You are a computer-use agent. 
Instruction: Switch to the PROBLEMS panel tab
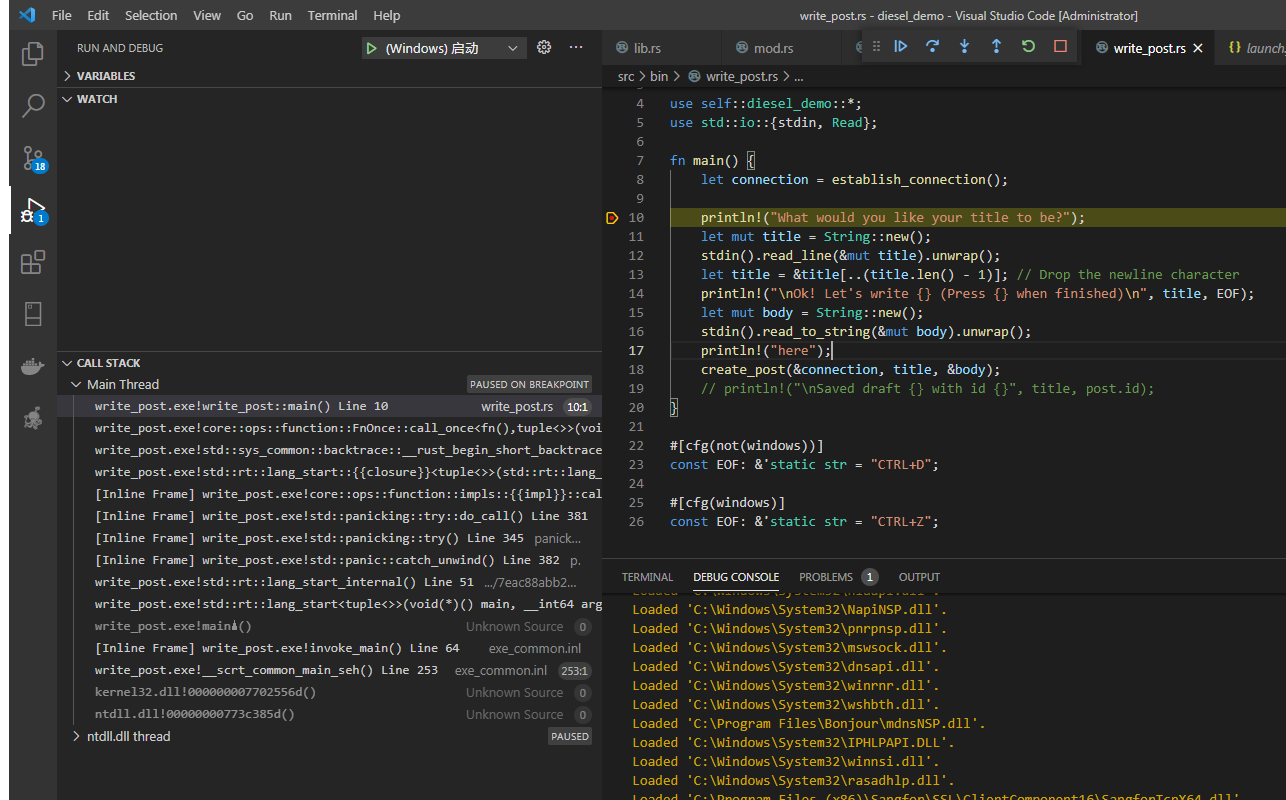(825, 577)
